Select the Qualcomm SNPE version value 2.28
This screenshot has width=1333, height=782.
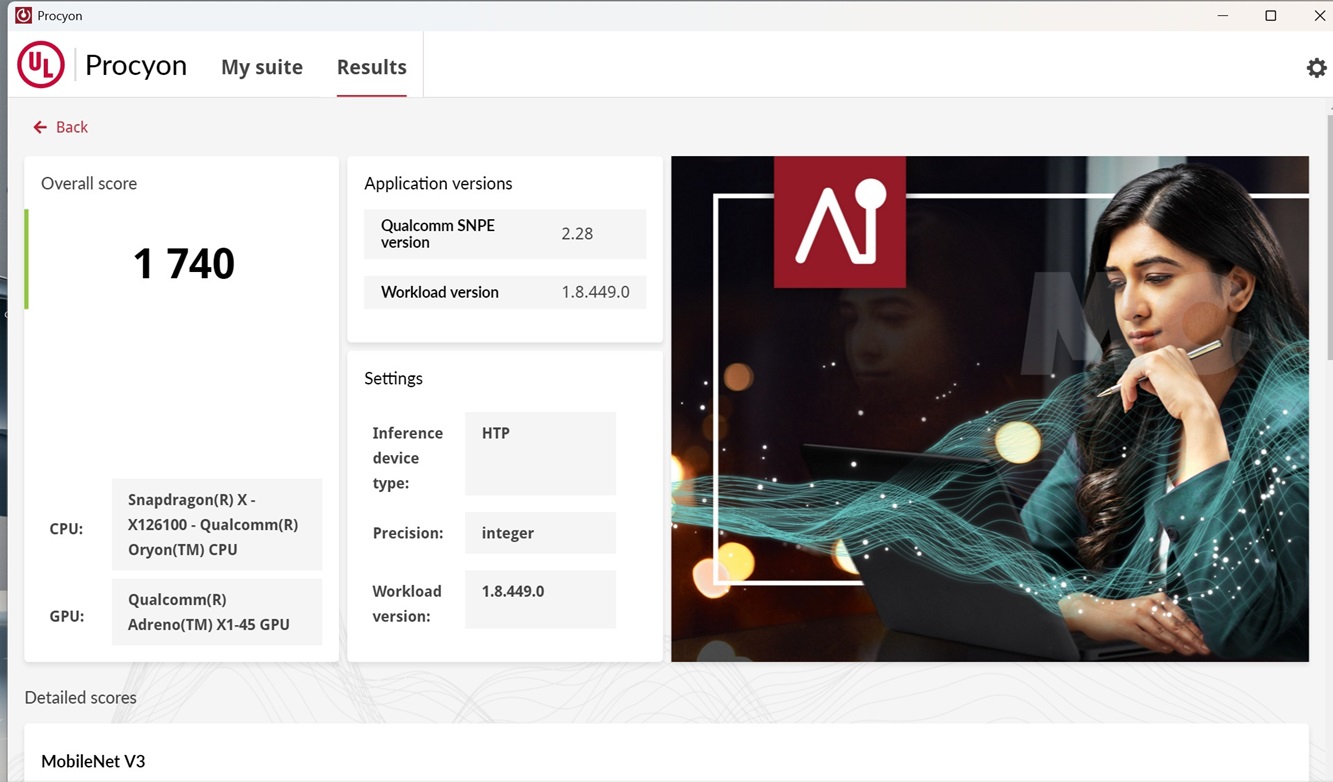[x=577, y=234]
